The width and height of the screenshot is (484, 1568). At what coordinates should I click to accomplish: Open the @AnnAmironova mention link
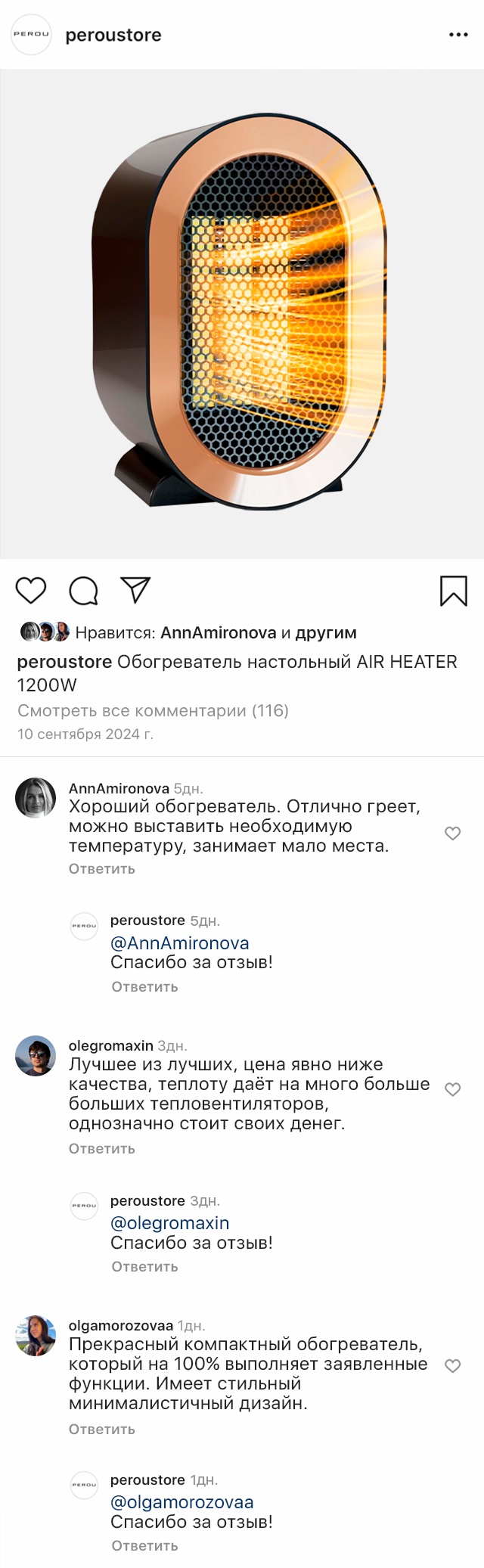180,943
